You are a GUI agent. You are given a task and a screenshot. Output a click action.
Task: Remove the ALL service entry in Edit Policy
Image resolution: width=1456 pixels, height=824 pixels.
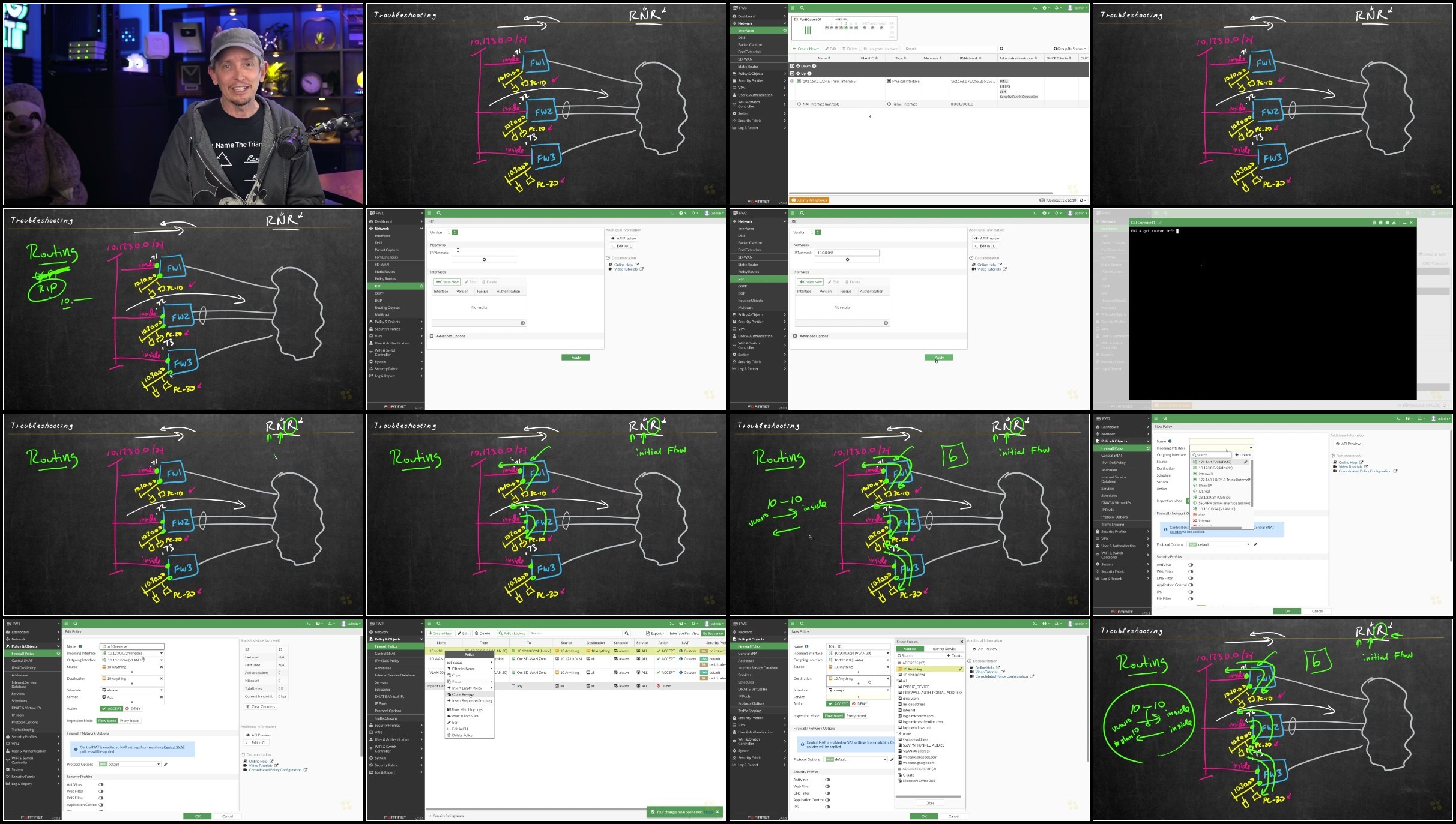coord(161,697)
